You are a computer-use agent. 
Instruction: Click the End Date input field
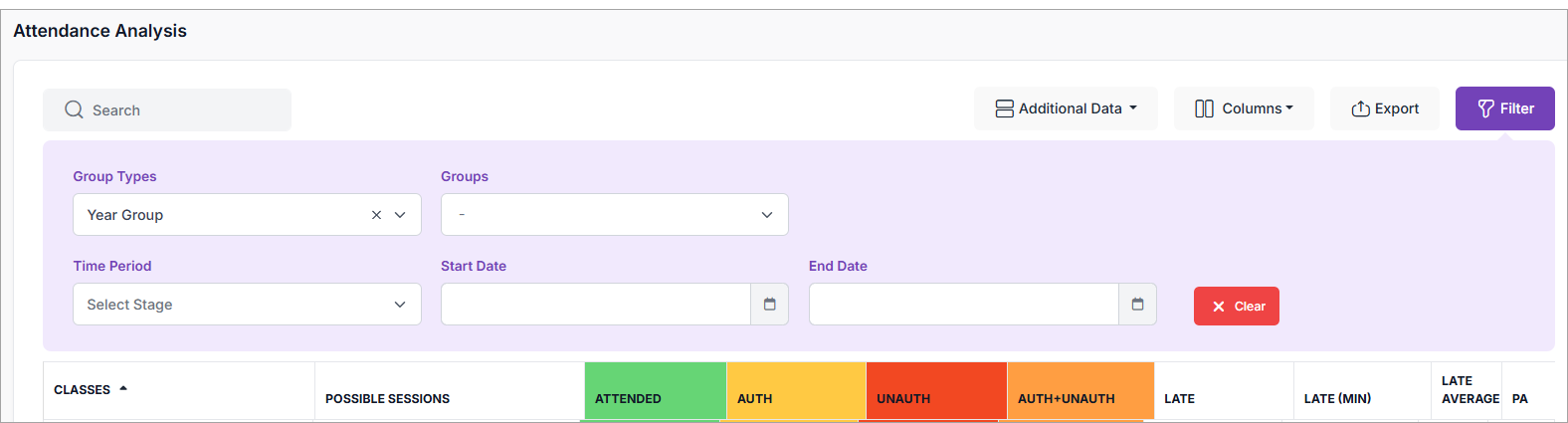(963, 305)
